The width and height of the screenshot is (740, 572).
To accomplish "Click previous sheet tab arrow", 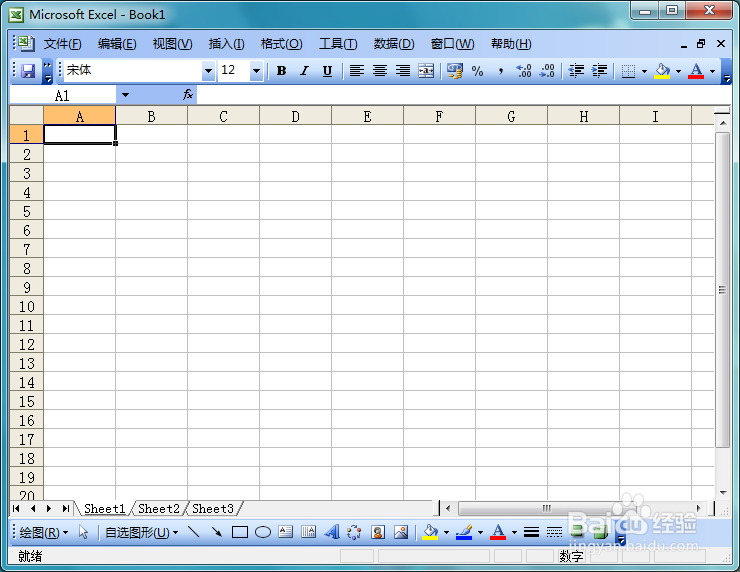I will coord(33,508).
